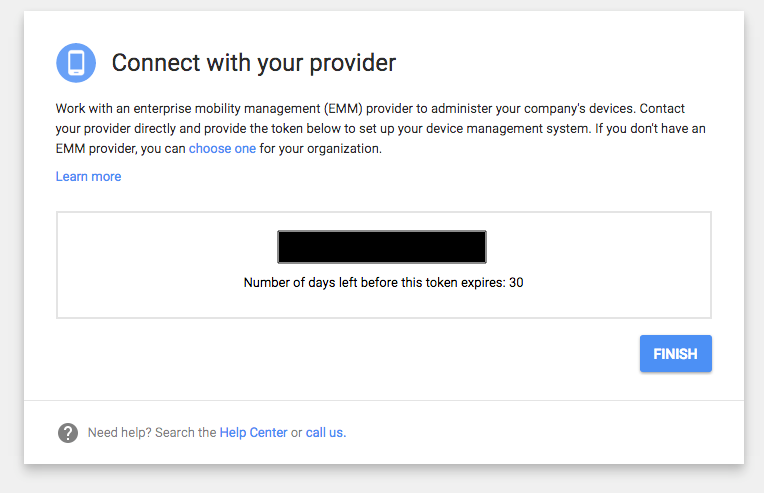
Task: Click the "Connect with your provider" heading
Action: point(254,63)
